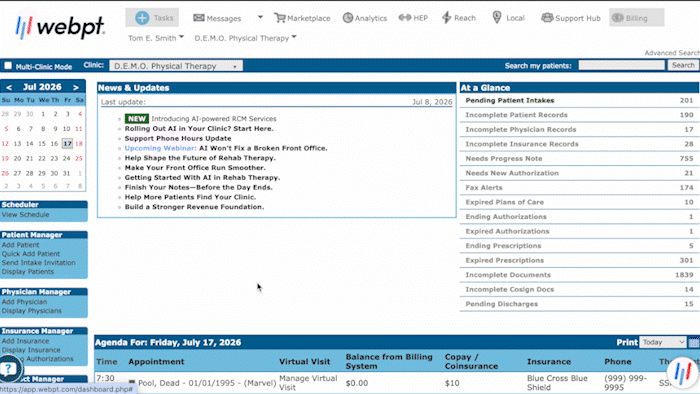Screen dimensions: 700x394
Task: Open the Analytics chart icon
Action: click(x=347, y=18)
